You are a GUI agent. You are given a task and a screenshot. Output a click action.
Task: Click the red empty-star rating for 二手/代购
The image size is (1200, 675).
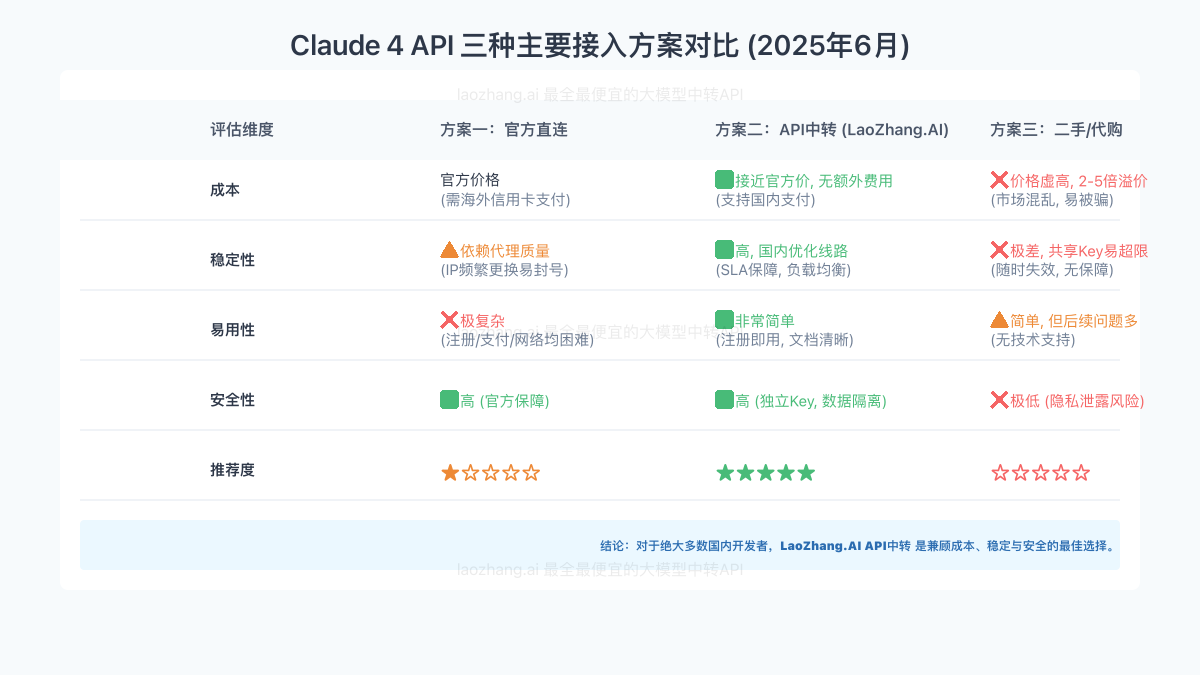click(1040, 472)
